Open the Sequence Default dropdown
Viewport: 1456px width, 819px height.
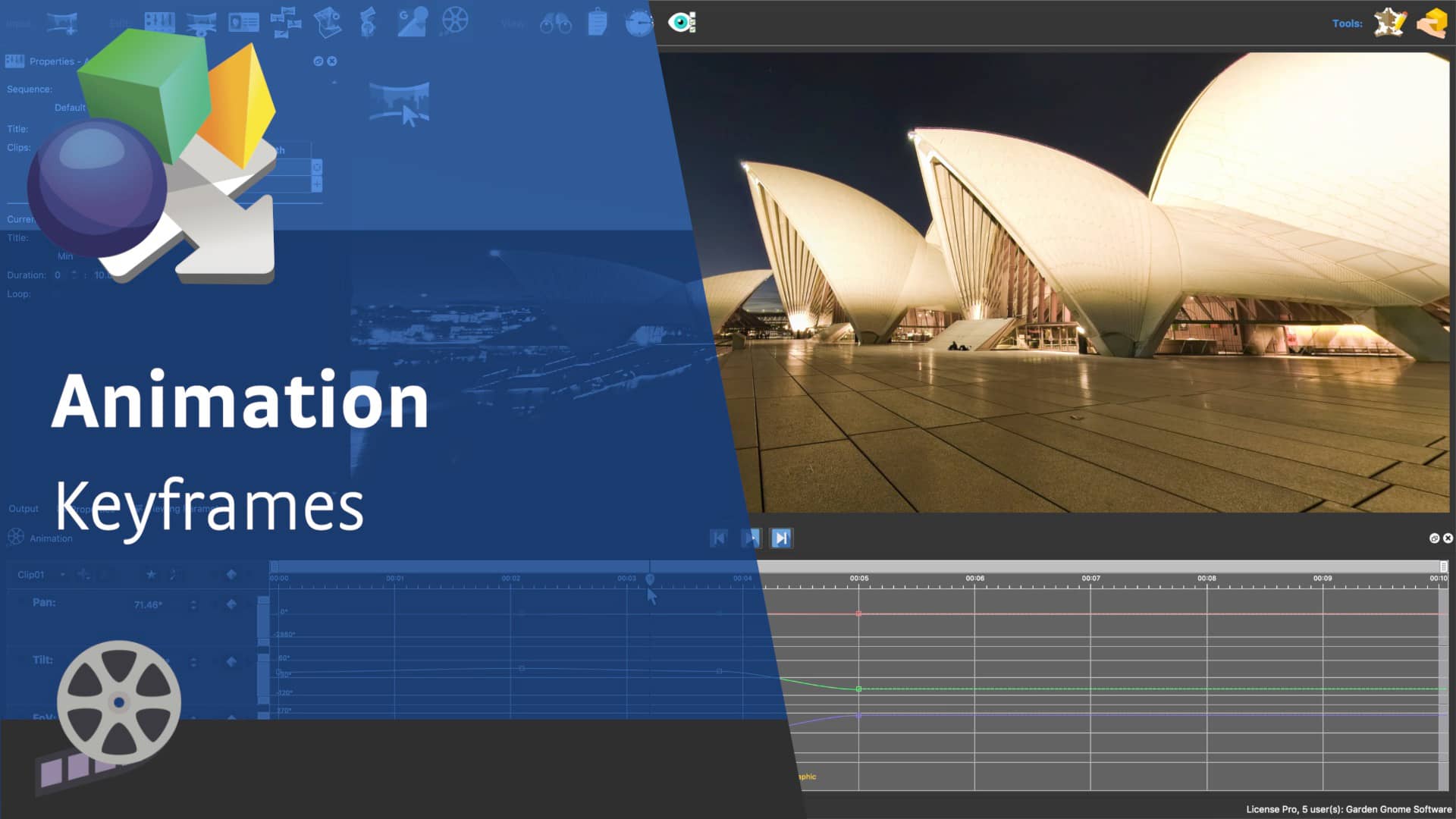[72, 107]
